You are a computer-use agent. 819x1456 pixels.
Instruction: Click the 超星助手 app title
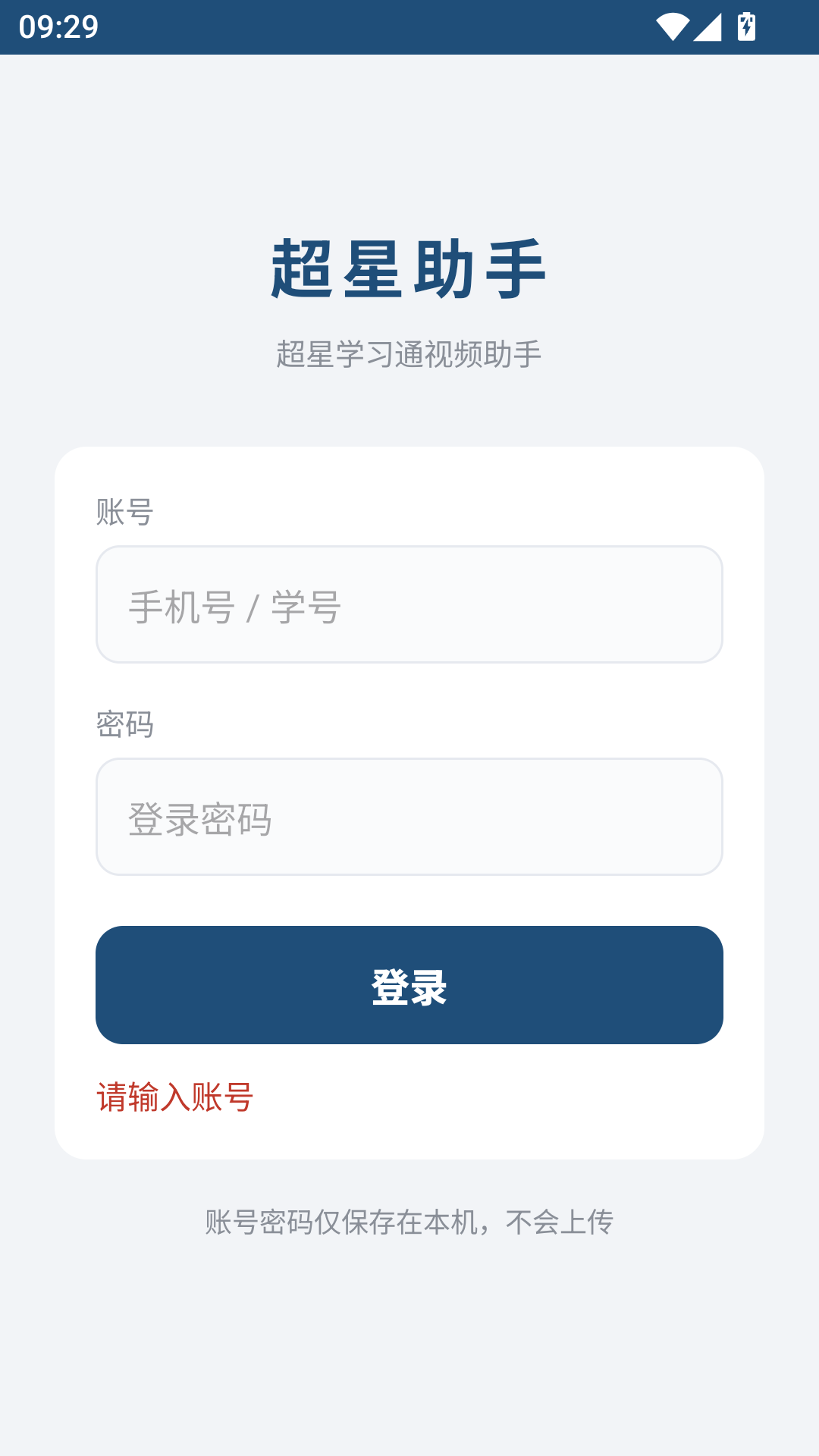tap(409, 269)
